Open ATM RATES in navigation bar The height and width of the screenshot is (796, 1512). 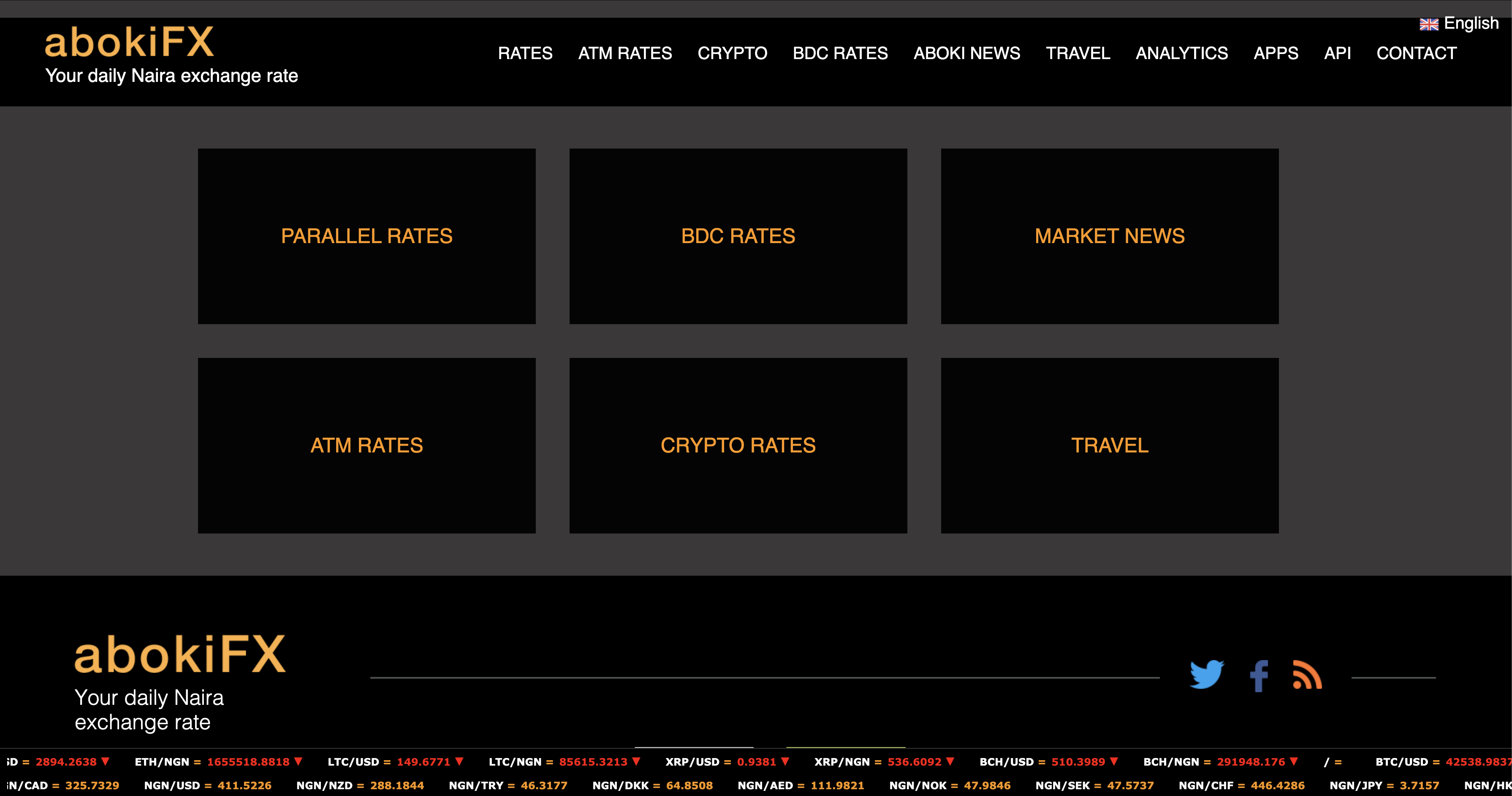pyautogui.click(x=624, y=53)
